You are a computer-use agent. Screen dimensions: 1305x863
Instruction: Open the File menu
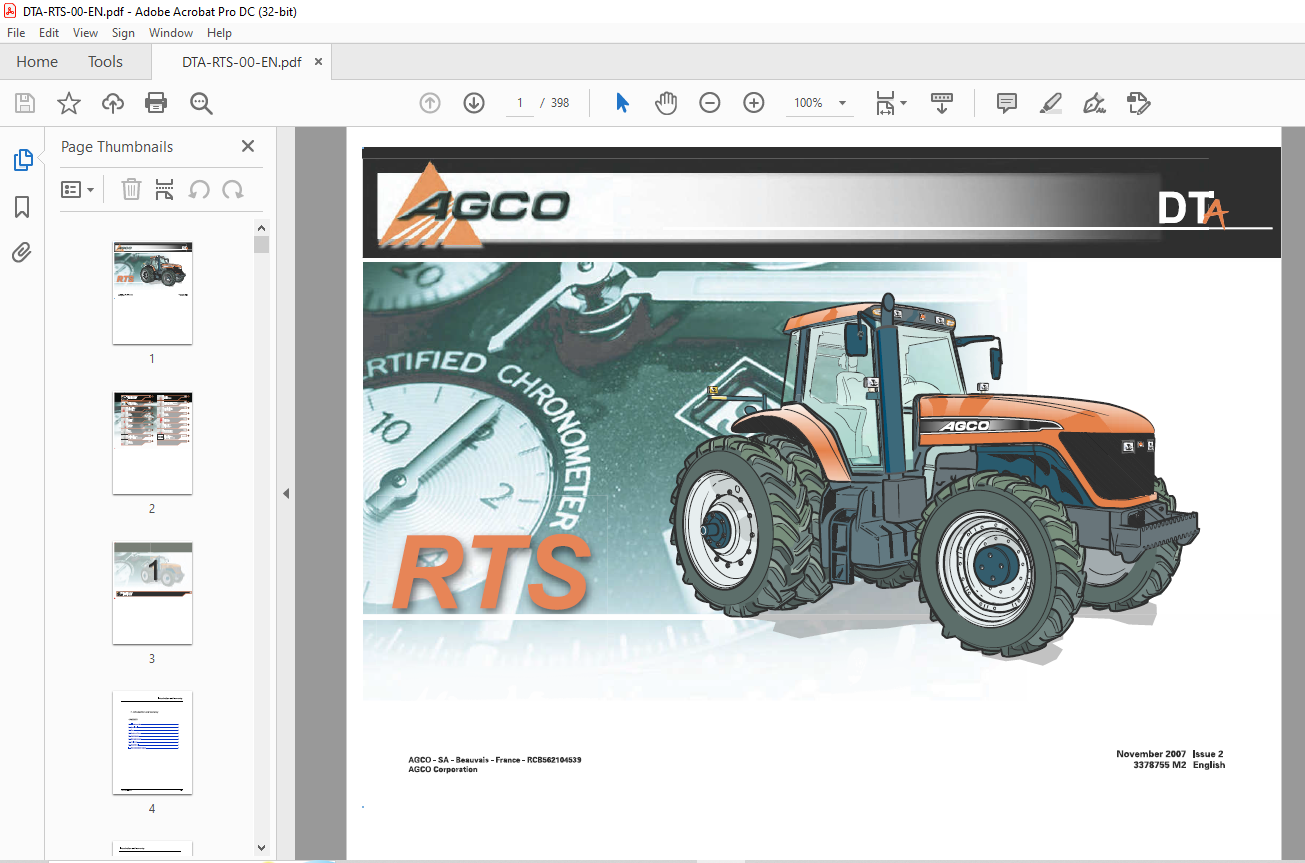point(17,33)
